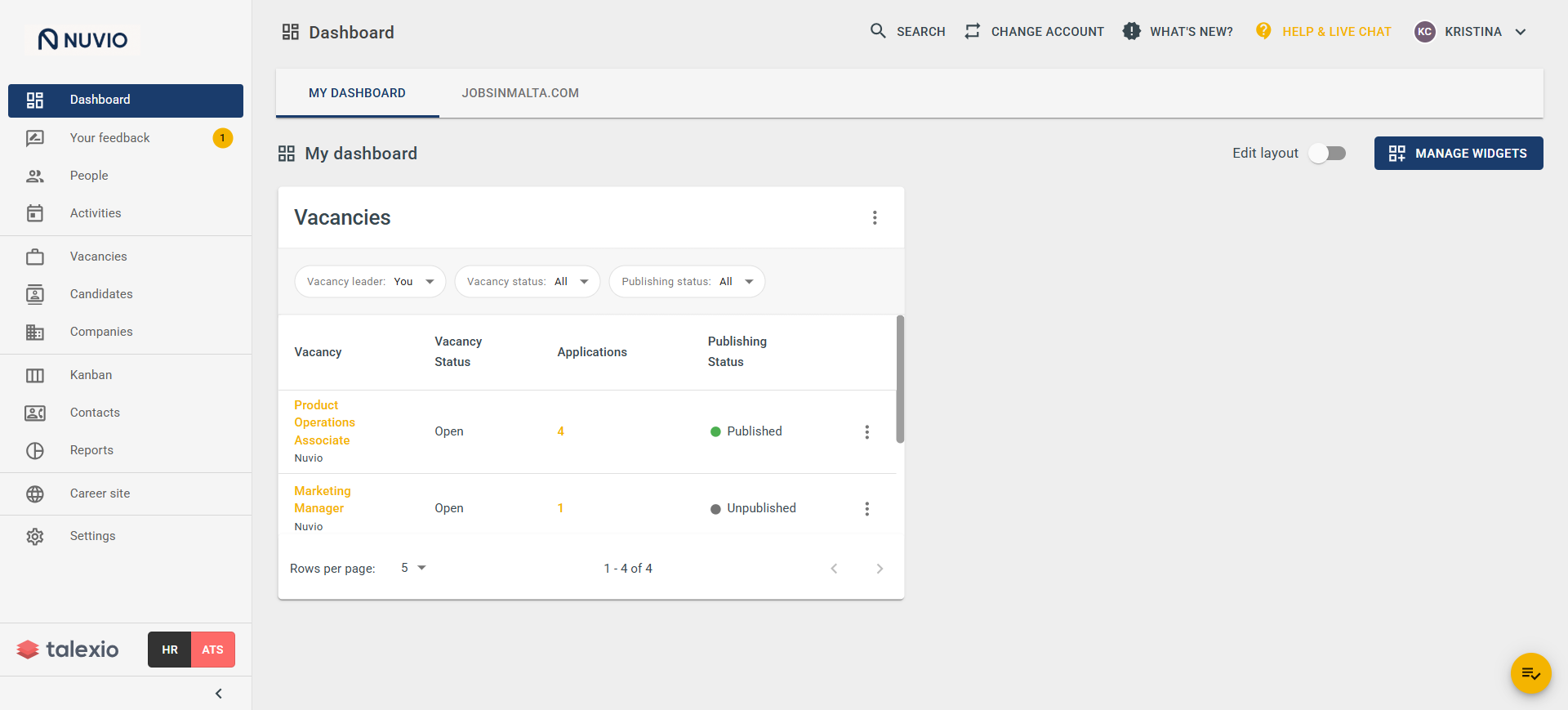Open the Rows per page dropdown
Viewport: 1568px width, 710px height.
(414, 568)
